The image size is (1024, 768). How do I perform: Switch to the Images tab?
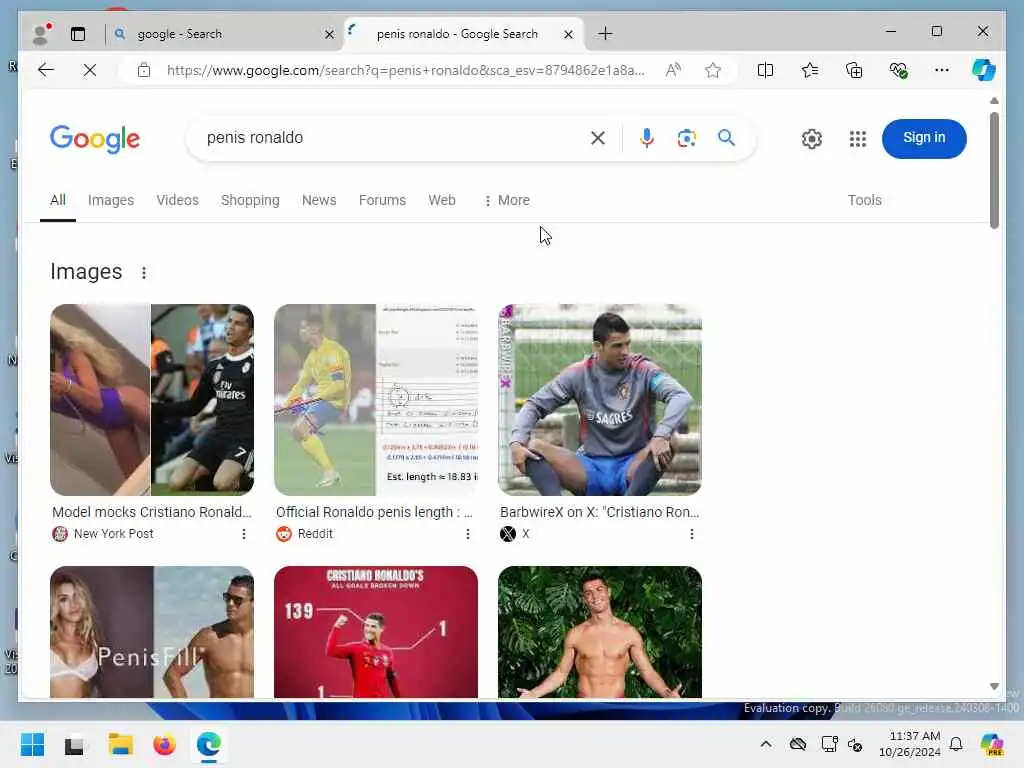111,200
